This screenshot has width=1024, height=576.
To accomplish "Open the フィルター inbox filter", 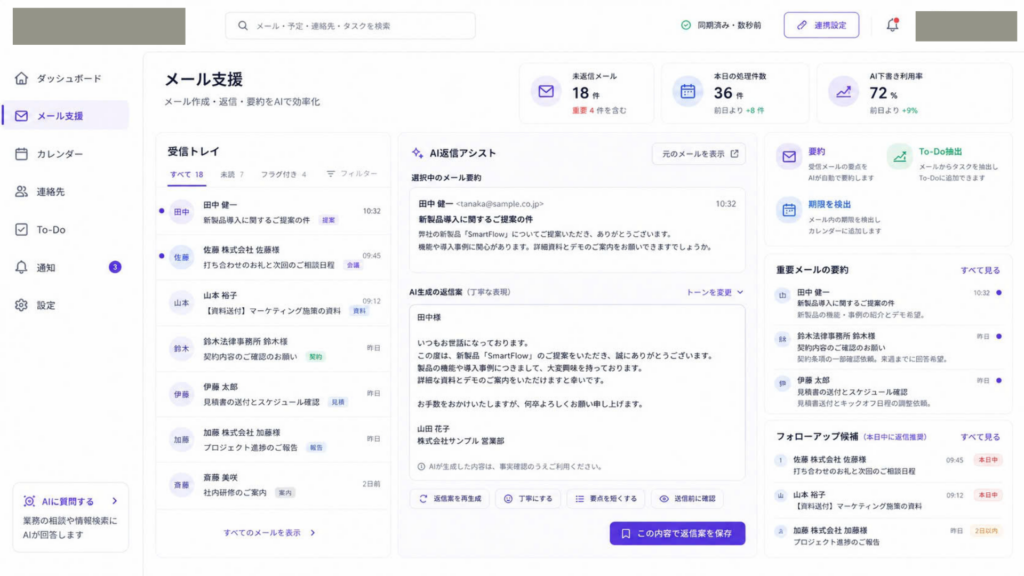I will [x=352, y=174].
